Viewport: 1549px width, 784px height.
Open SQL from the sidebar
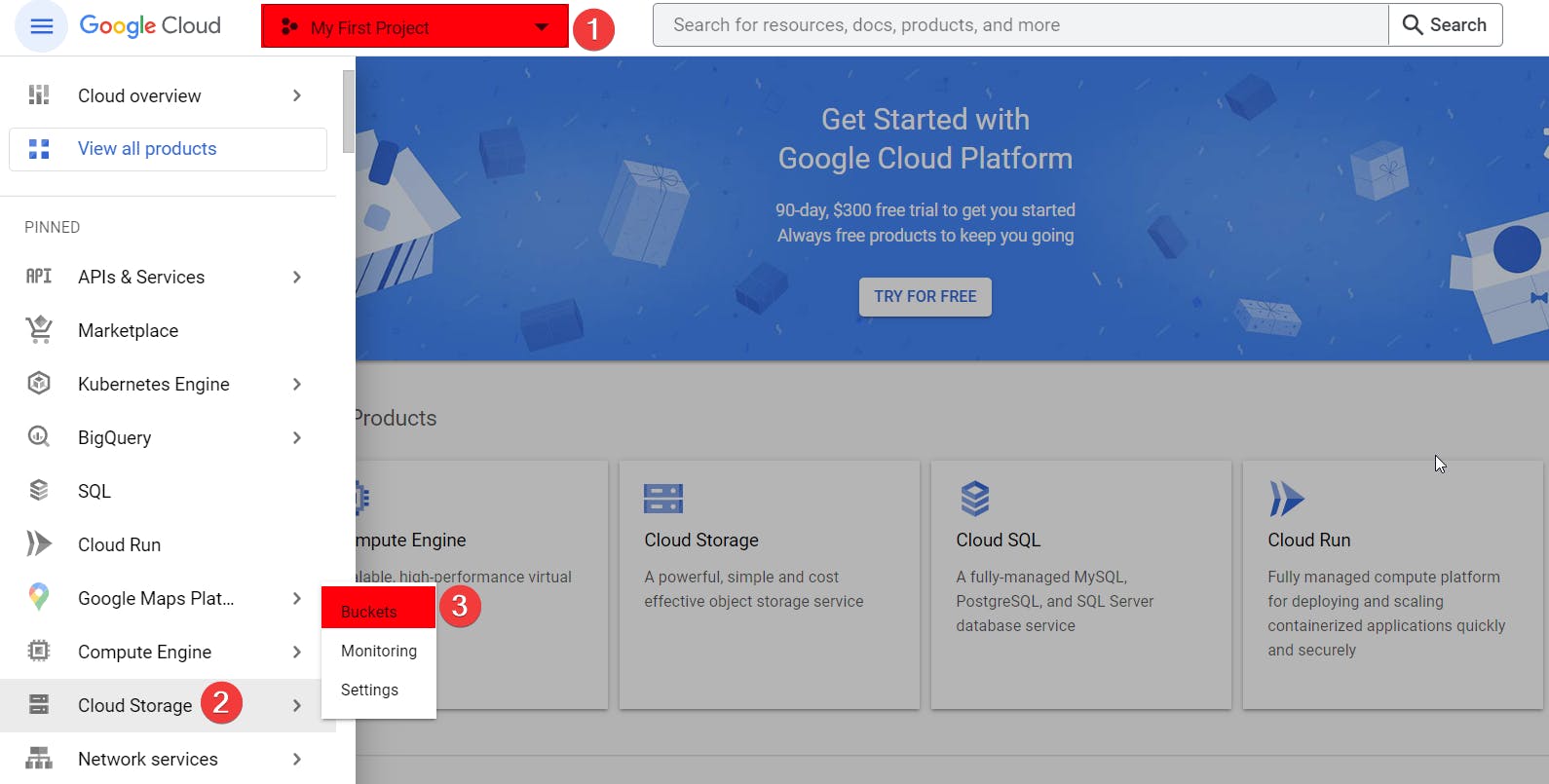click(168, 491)
